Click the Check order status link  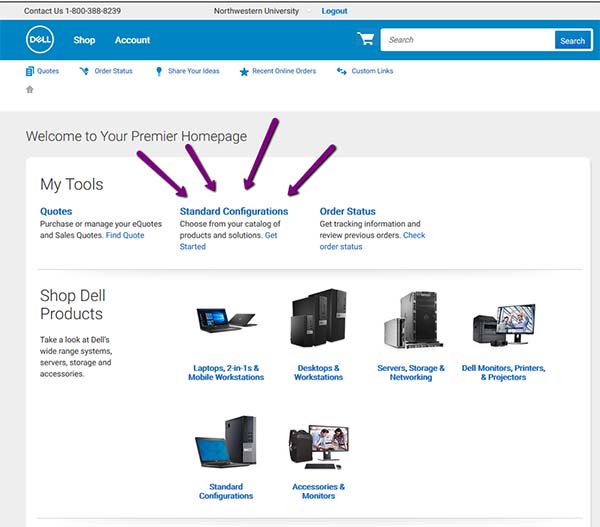[x=372, y=241]
